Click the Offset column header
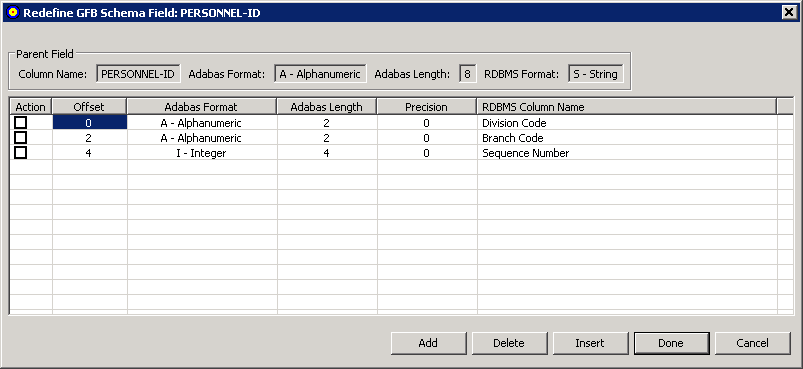The image size is (803, 369). [89, 107]
